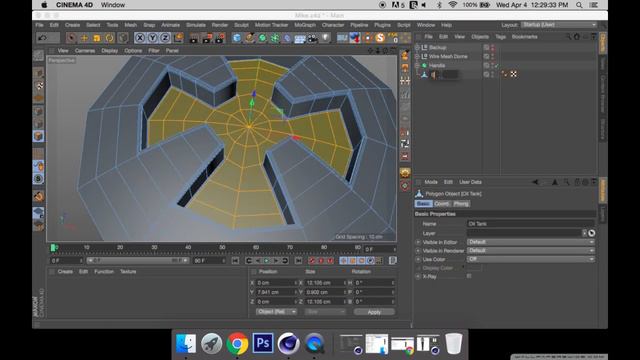Click the Record Active Objects button
640x360 pixels.
(x=312, y=260)
